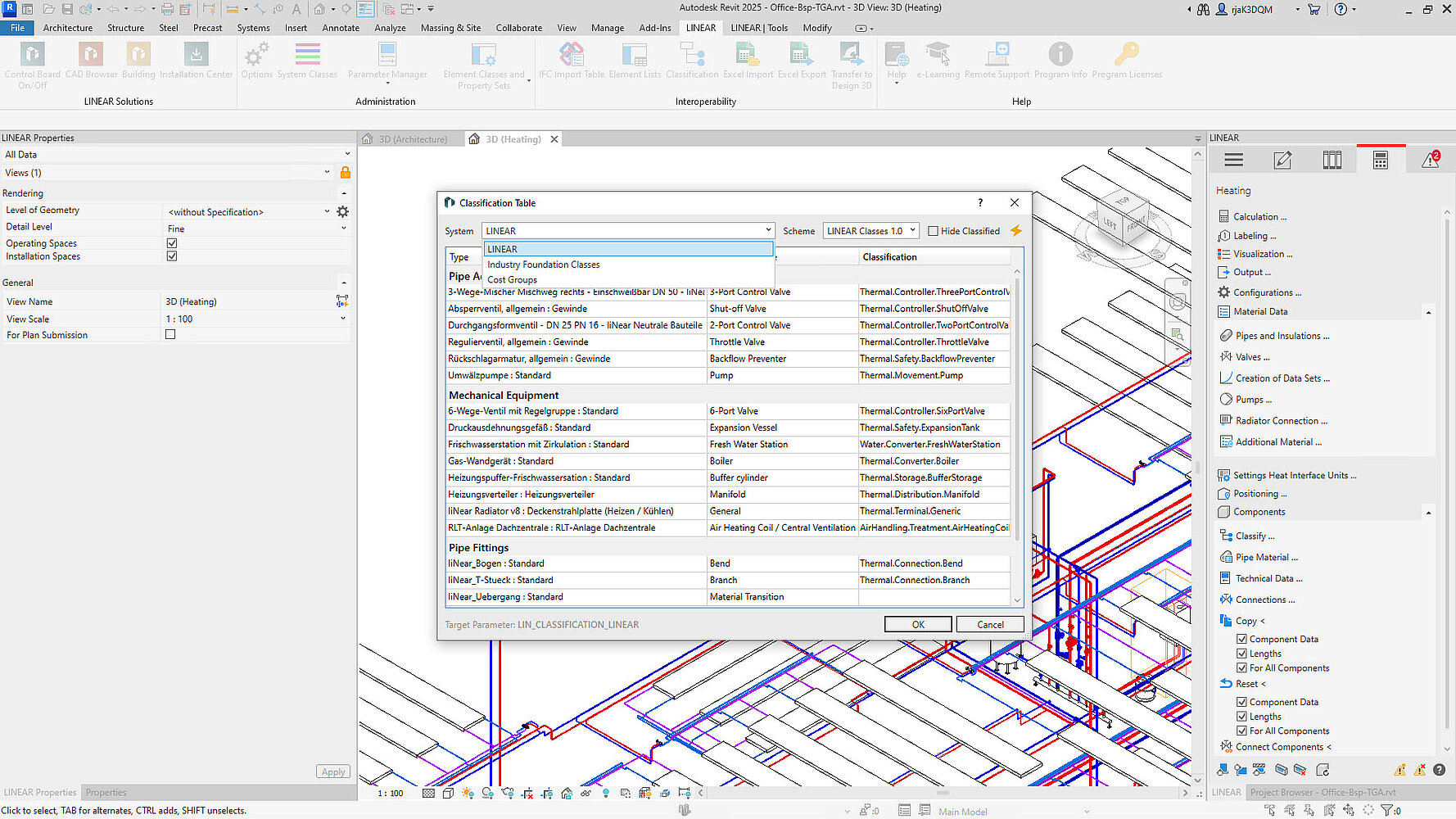Open the System dropdown in Classification Table
Screen dimensions: 1456x819
point(628,231)
